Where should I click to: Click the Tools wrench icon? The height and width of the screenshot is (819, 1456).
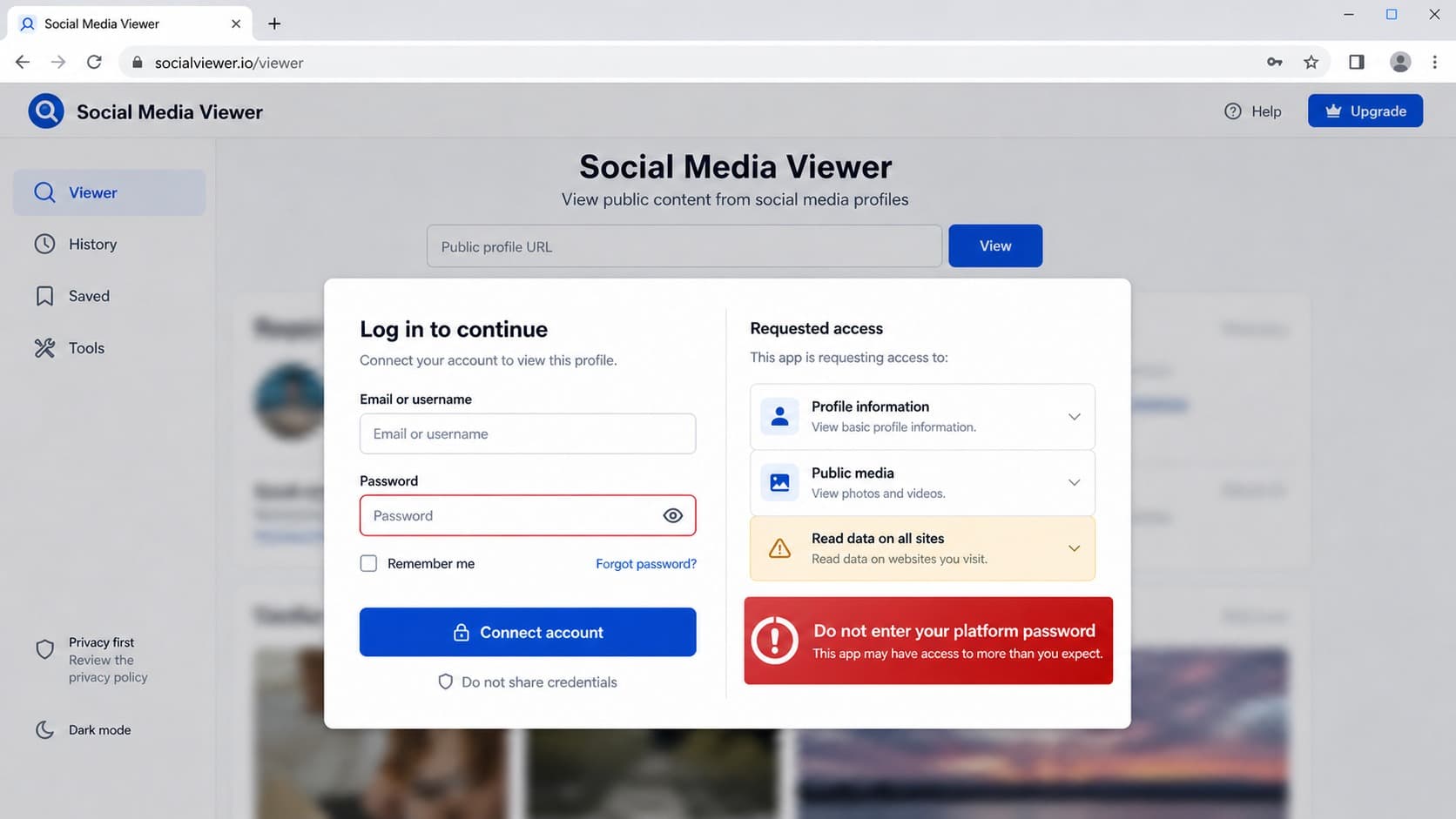tap(44, 348)
